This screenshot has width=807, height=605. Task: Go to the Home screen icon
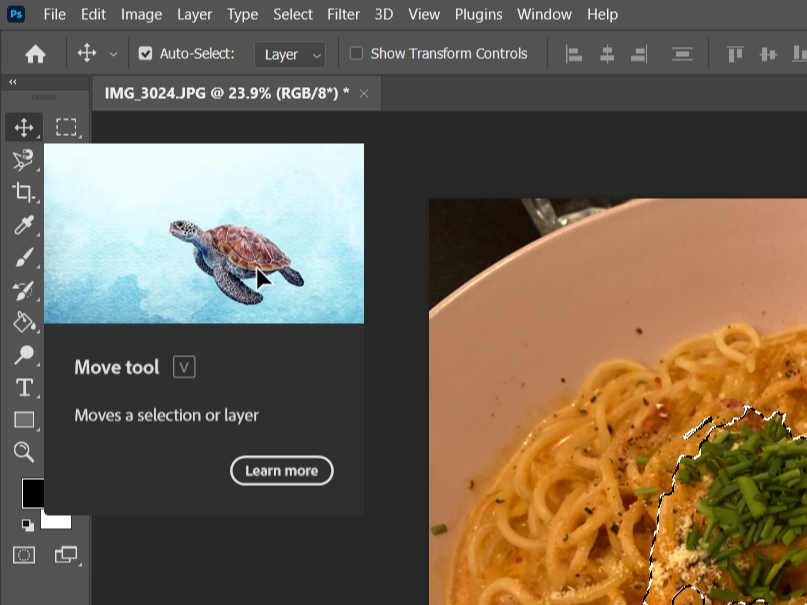pos(35,54)
